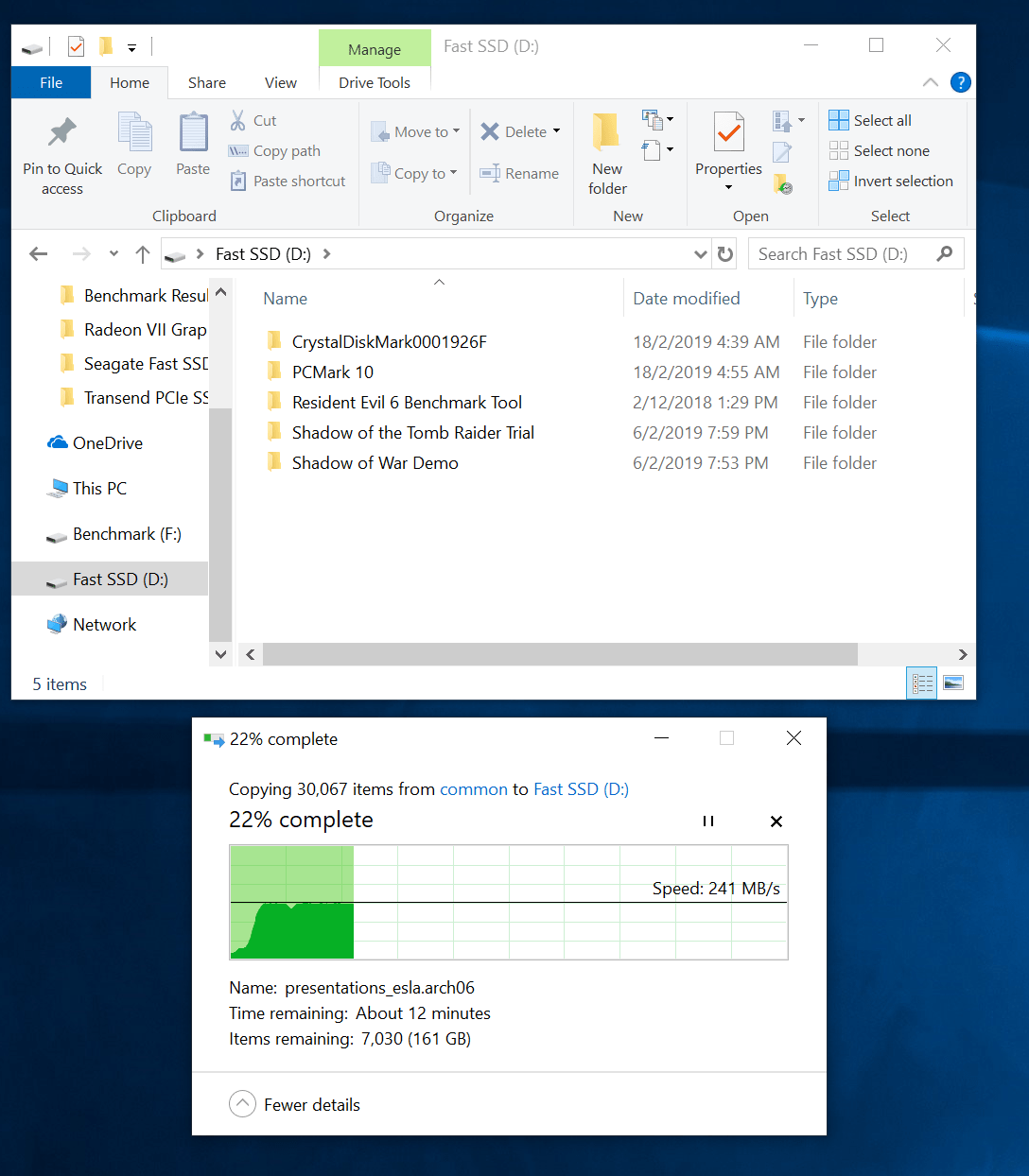Screen dimensions: 1029x1176
Task: Click the 'common' source folder link
Action: [x=473, y=789]
